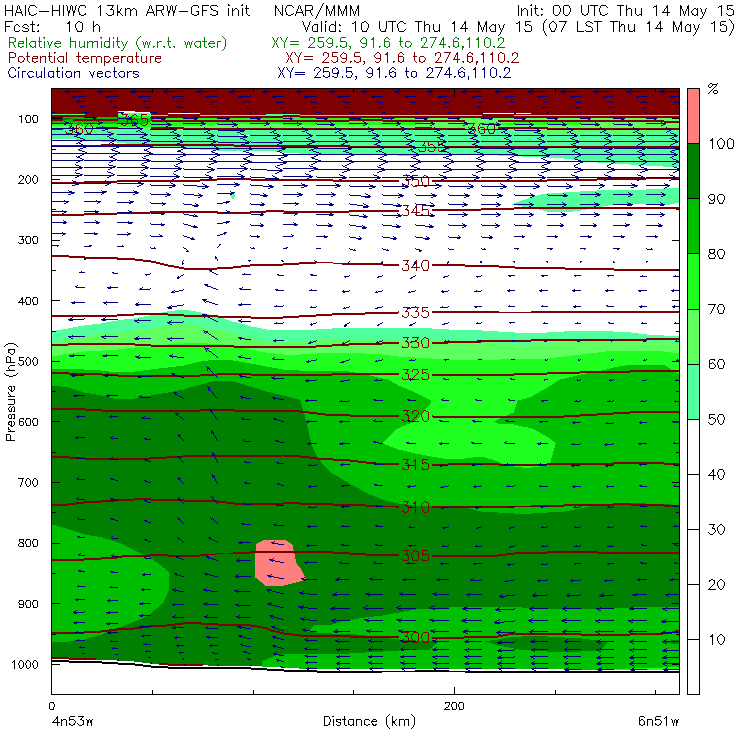Screen dimensions: 740x740
Task: Click the dark red band at plot top
Action: click(x=365, y=101)
